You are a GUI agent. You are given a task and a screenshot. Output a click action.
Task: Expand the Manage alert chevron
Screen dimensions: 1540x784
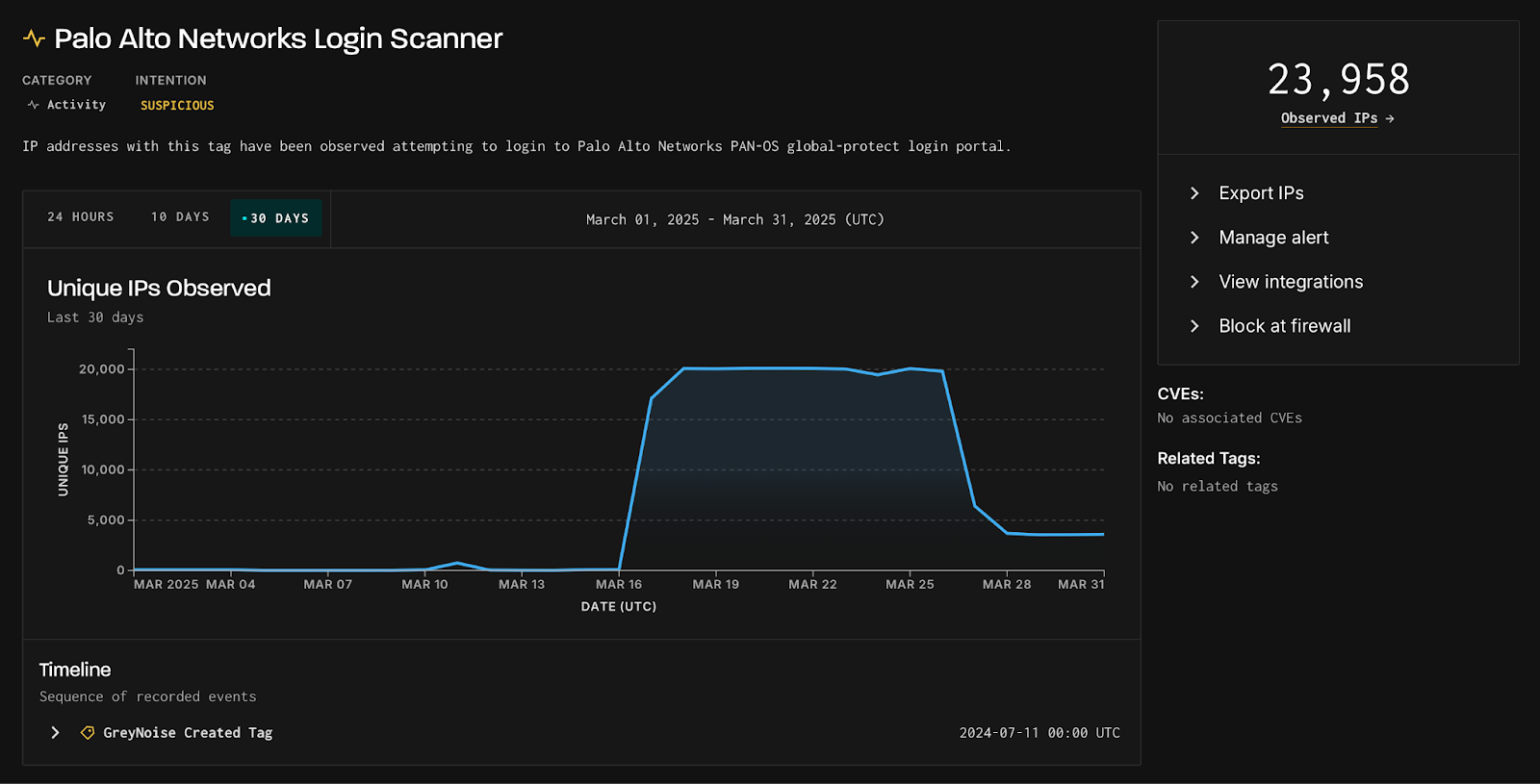pos(1194,238)
